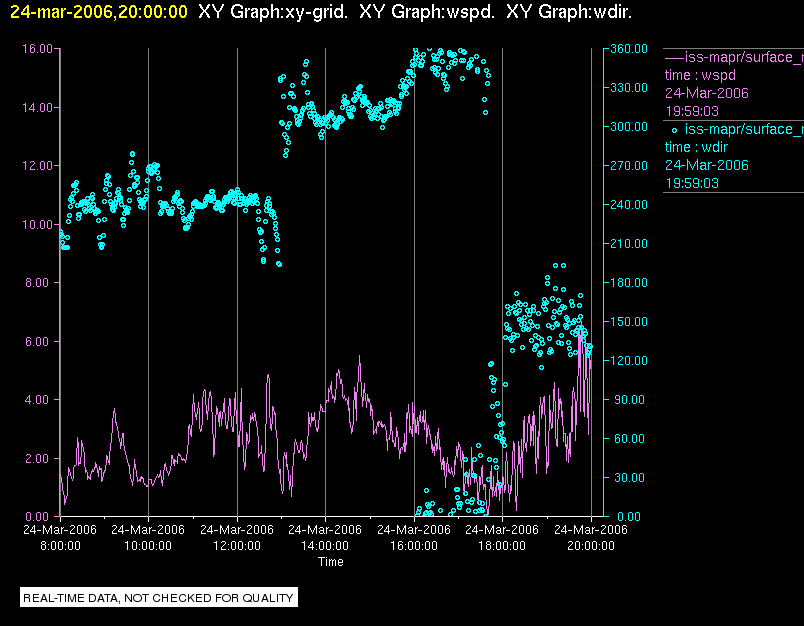Click the 'time : wspd' legend text
804x626 pixels.
point(700,75)
